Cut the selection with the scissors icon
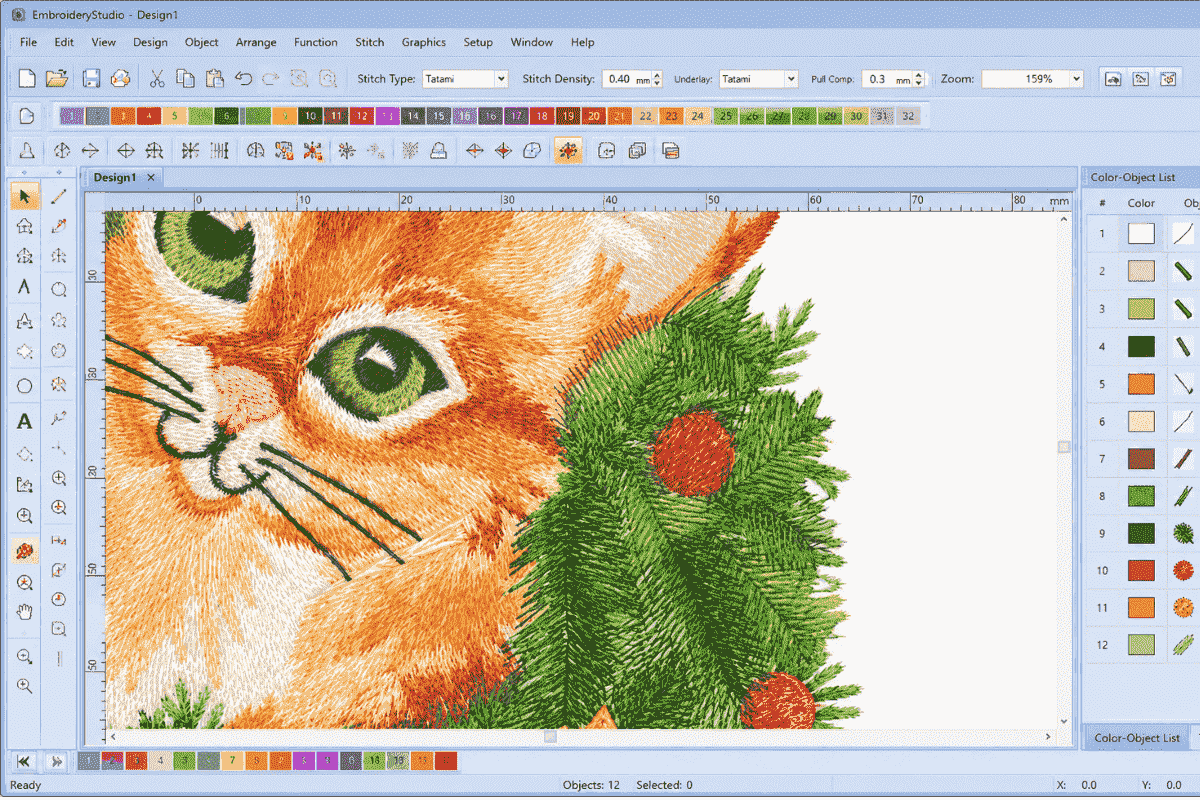1200x800 pixels. 157,79
